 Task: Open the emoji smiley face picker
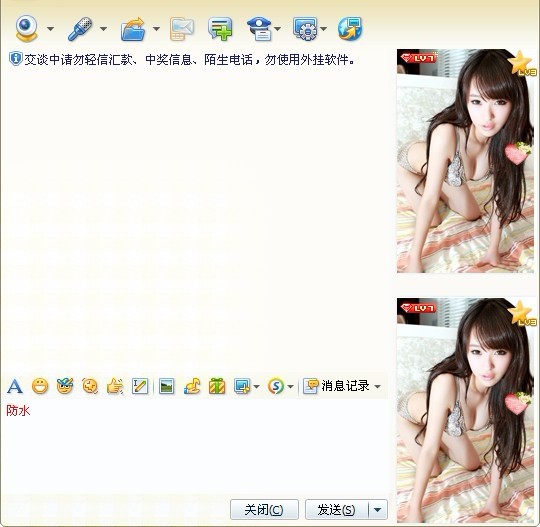pyautogui.click(x=40, y=386)
